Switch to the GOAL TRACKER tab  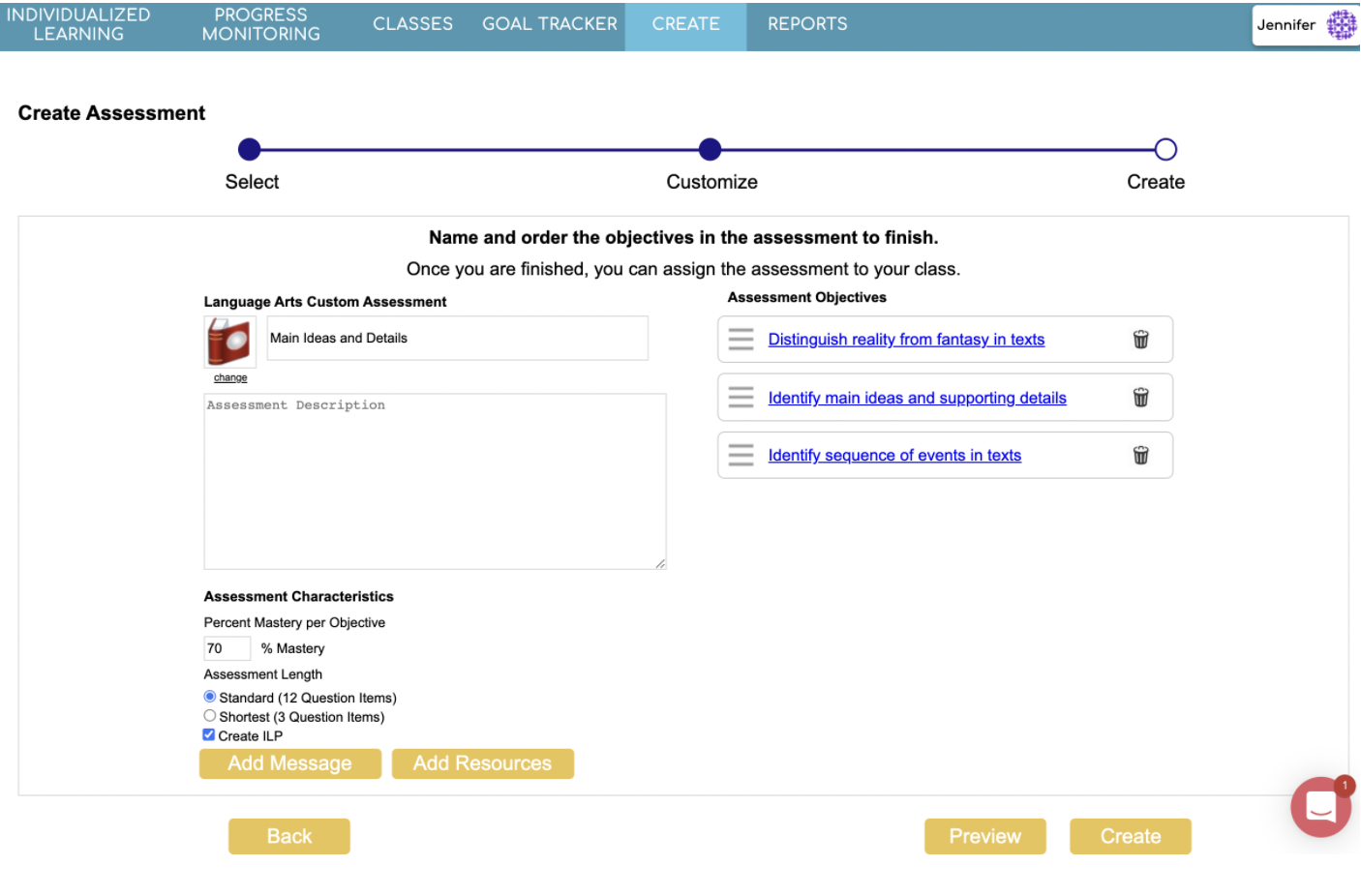click(x=549, y=23)
